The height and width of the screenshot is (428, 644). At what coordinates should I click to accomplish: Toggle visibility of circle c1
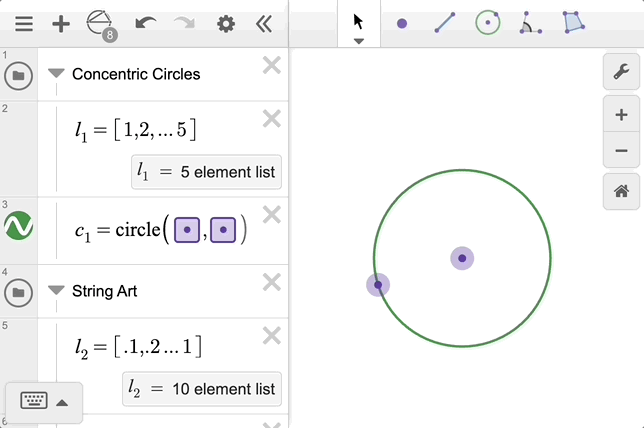[x=18, y=227]
